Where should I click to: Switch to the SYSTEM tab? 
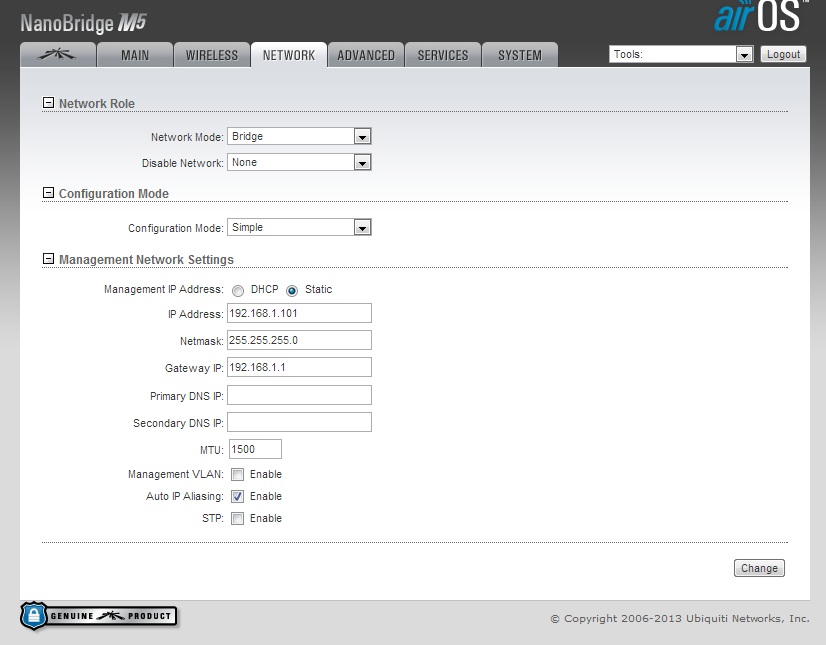(519, 55)
